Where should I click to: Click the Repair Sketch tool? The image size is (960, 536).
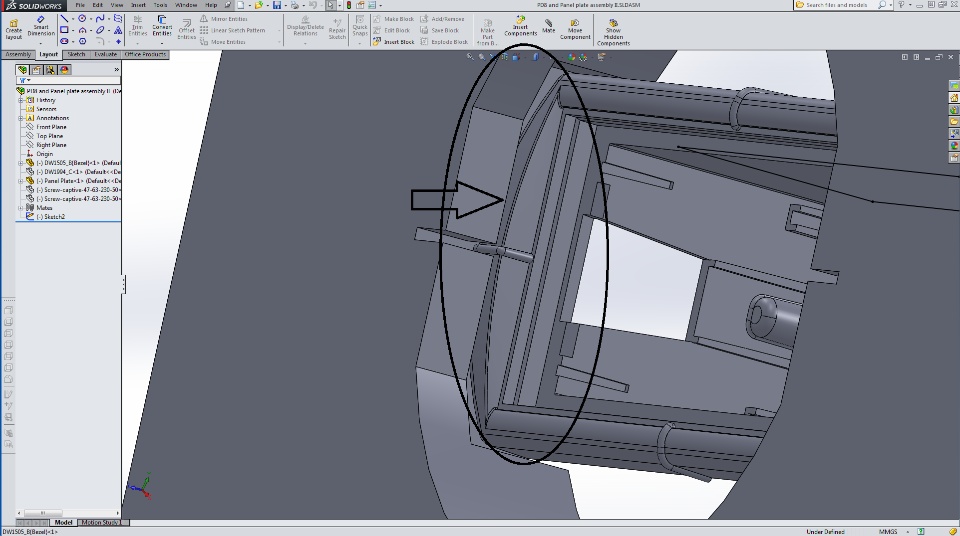pyautogui.click(x=337, y=28)
